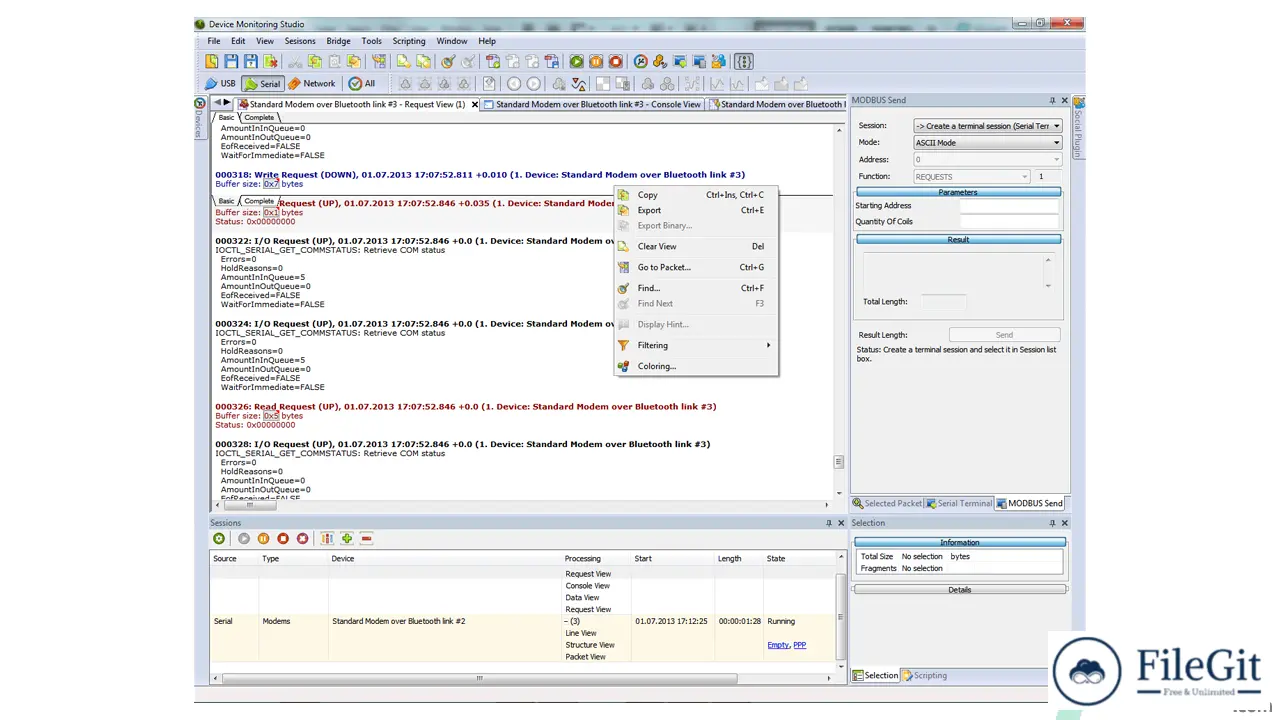Image resolution: width=1280 pixels, height=720 pixels.
Task: Pin the Sessions panel
Action: point(828,523)
